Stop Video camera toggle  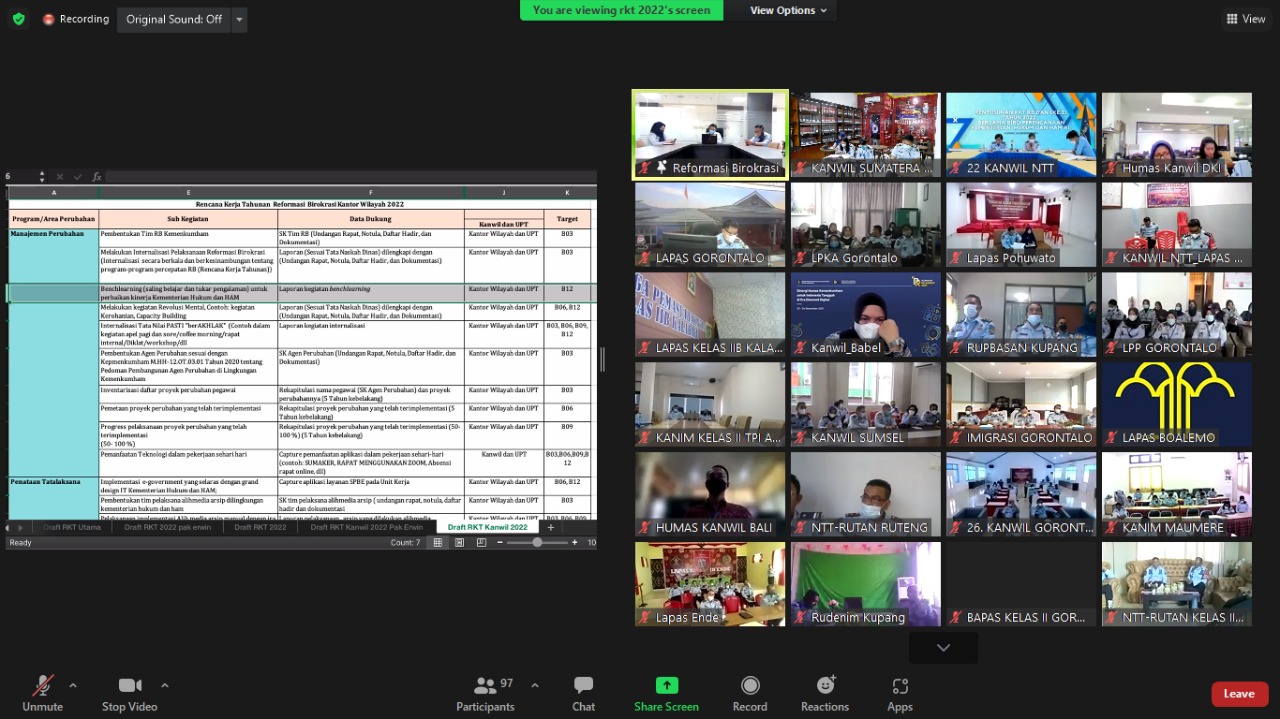[x=129, y=693]
